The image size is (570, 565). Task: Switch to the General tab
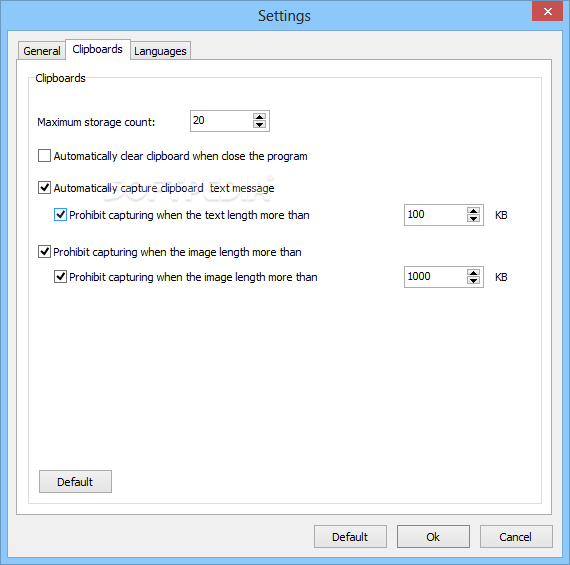41,51
